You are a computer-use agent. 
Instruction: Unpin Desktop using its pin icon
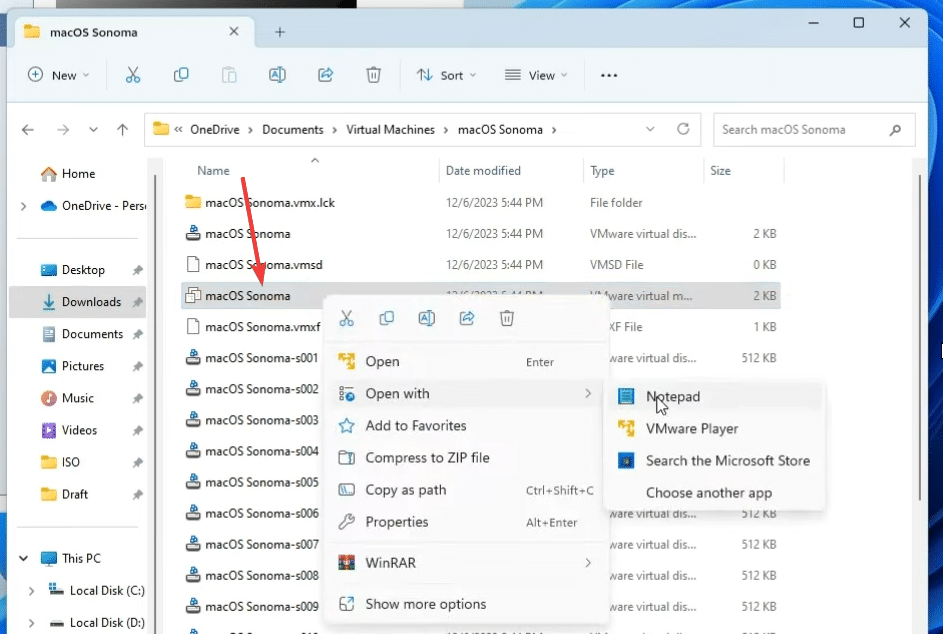tap(138, 270)
